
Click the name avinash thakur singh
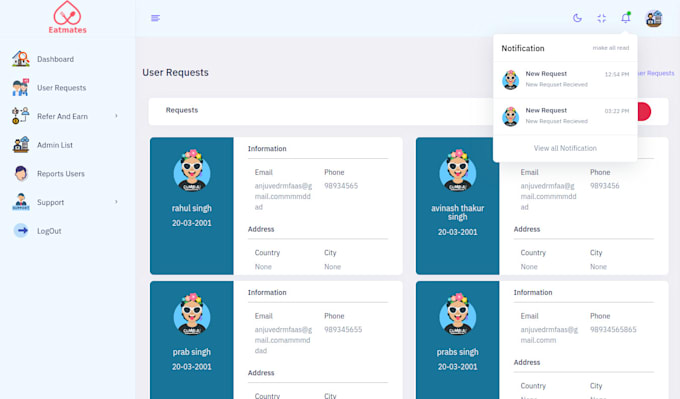tap(458, 213)
